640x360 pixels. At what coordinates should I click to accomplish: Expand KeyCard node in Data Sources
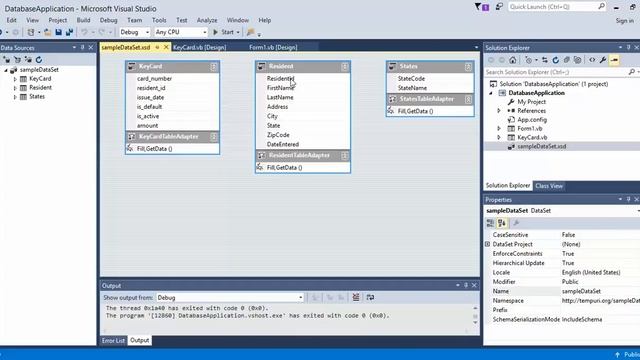pyautogui.click(x=15, y=79)
